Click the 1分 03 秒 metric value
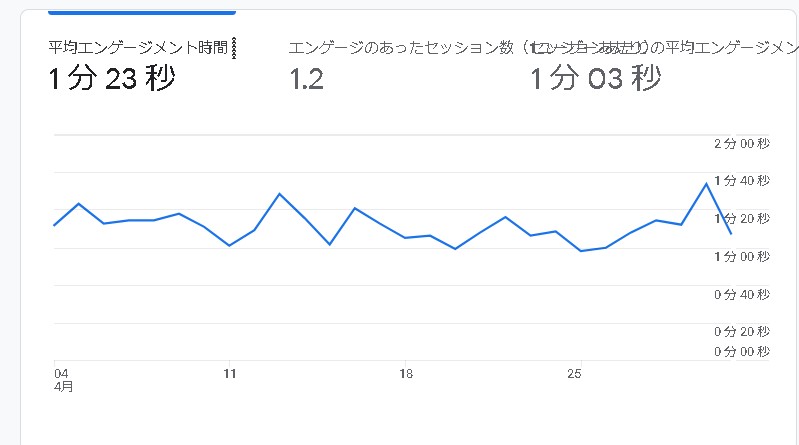The height and width of the screenshot is (445, 799). (x=595, y=79)
